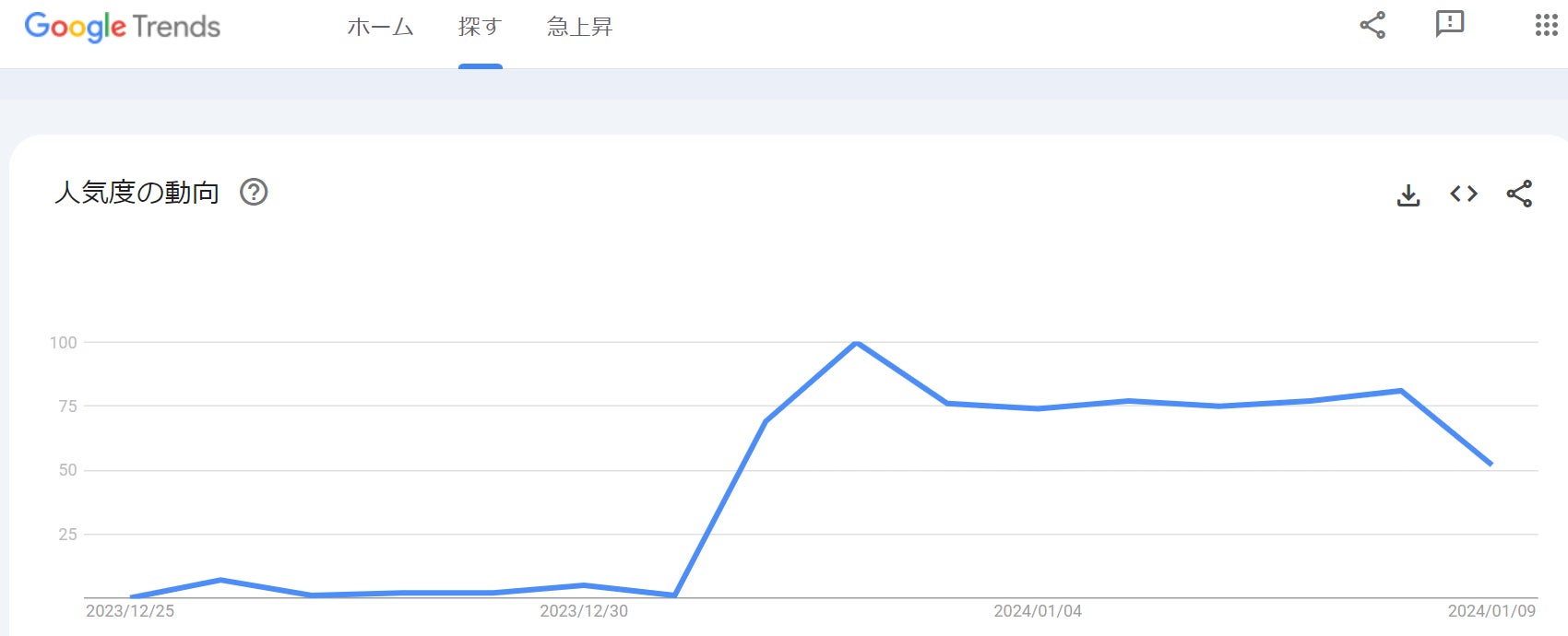Screen dimensions: 1568x636
Task: Click the help icon beside 人気度の動向
Action: pyautogui.click(x=254, y=192)
